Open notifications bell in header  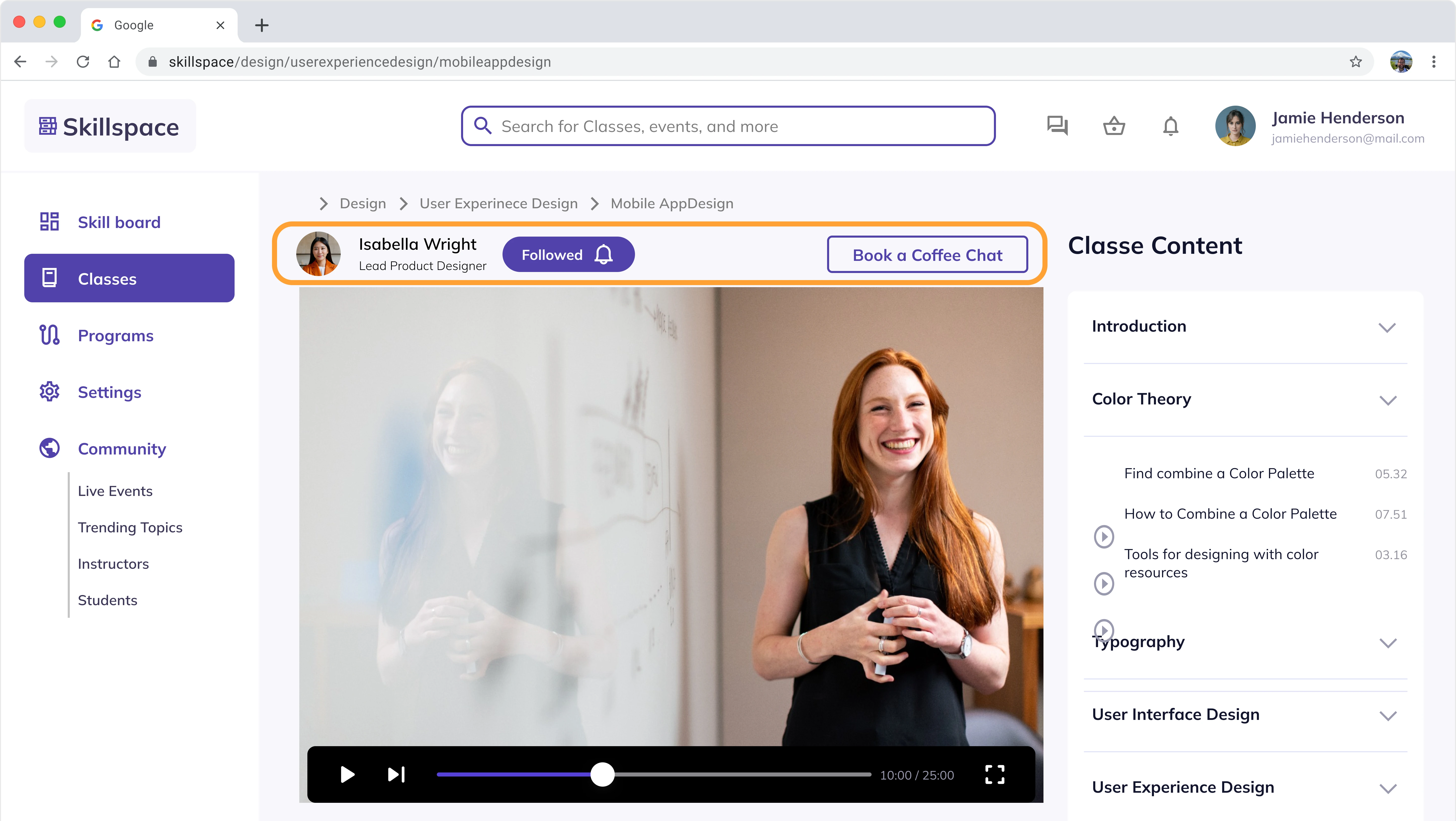[1171, 125]
